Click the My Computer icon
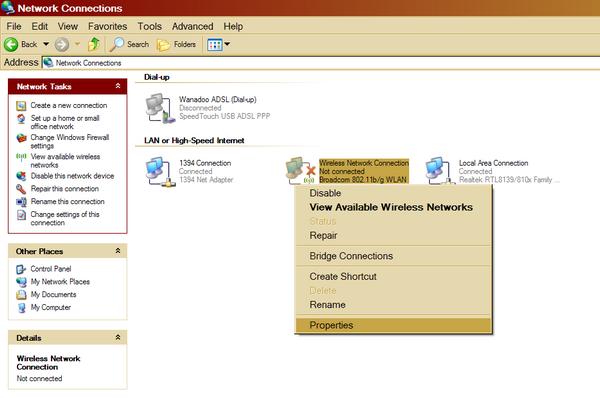 [22, 308]
